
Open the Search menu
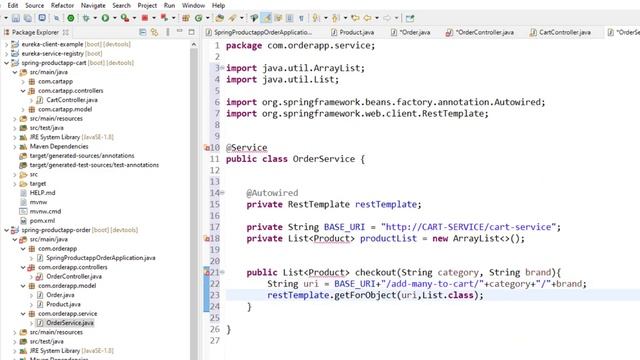tap(121, 5)
